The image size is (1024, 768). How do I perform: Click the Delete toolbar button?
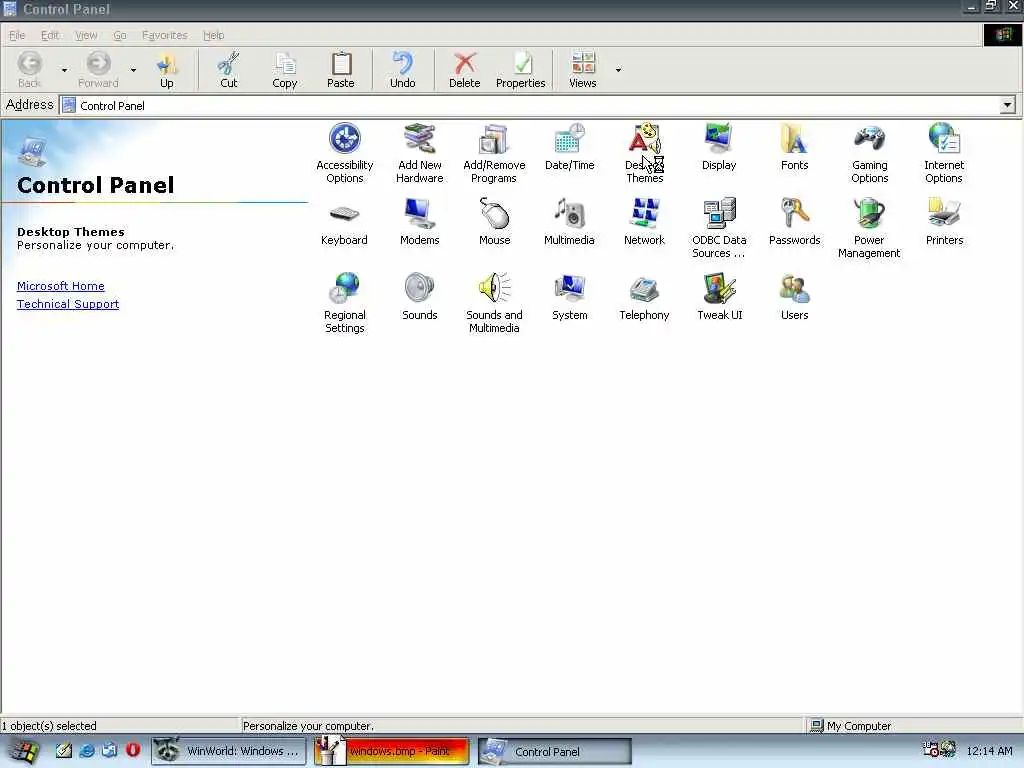coord(464,70)
